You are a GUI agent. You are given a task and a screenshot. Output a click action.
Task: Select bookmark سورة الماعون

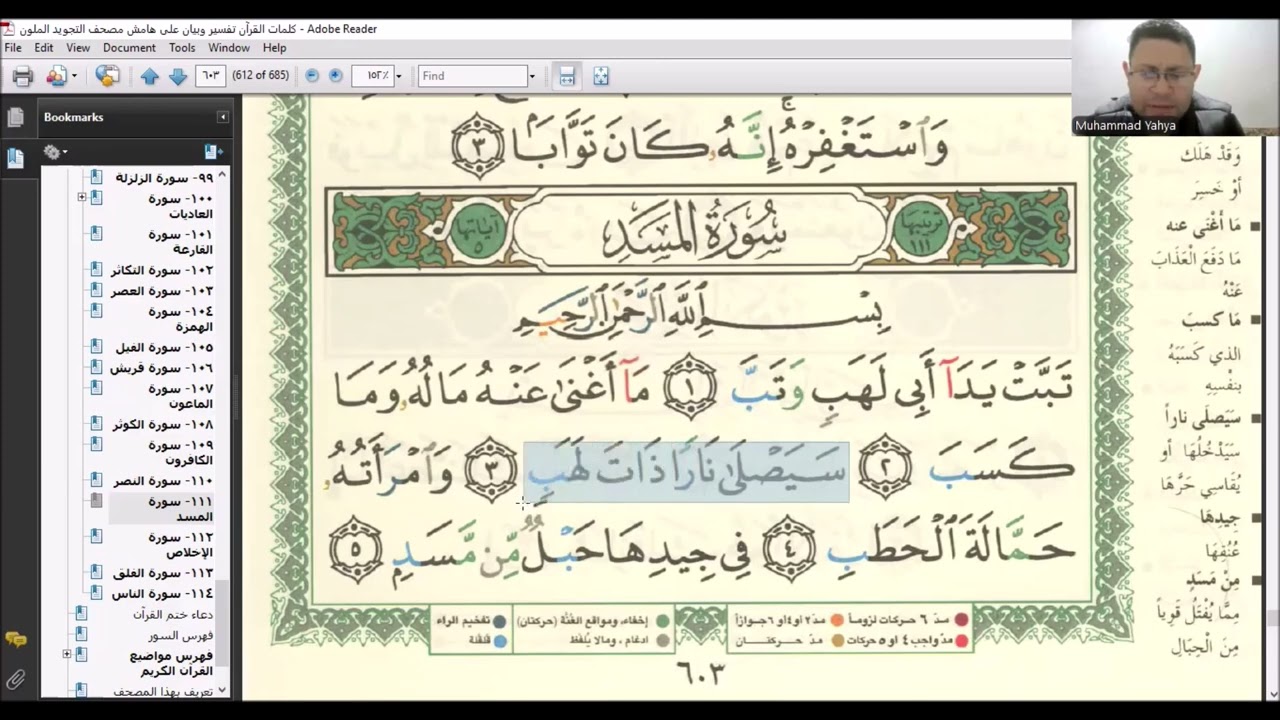(181, 396)
